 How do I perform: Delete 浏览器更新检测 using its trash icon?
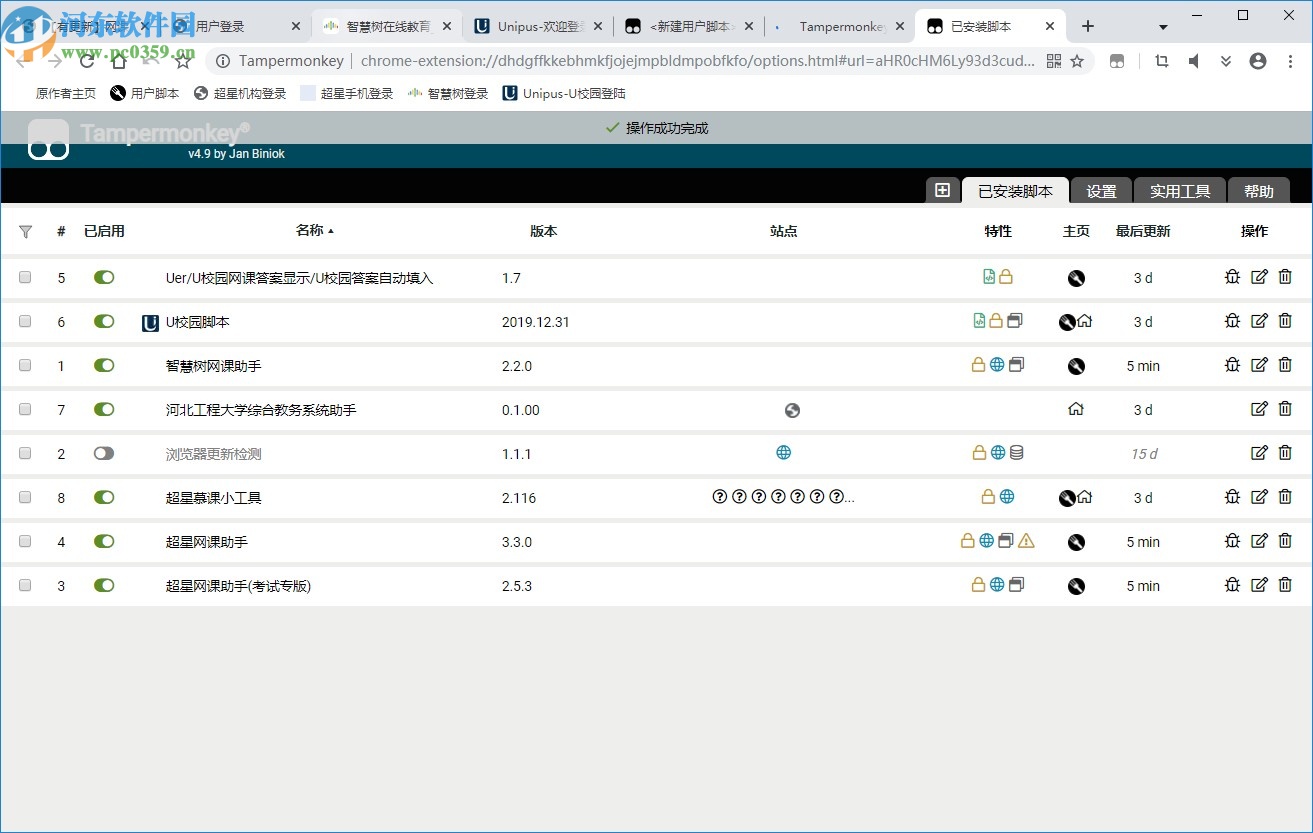coord(1285,452)
